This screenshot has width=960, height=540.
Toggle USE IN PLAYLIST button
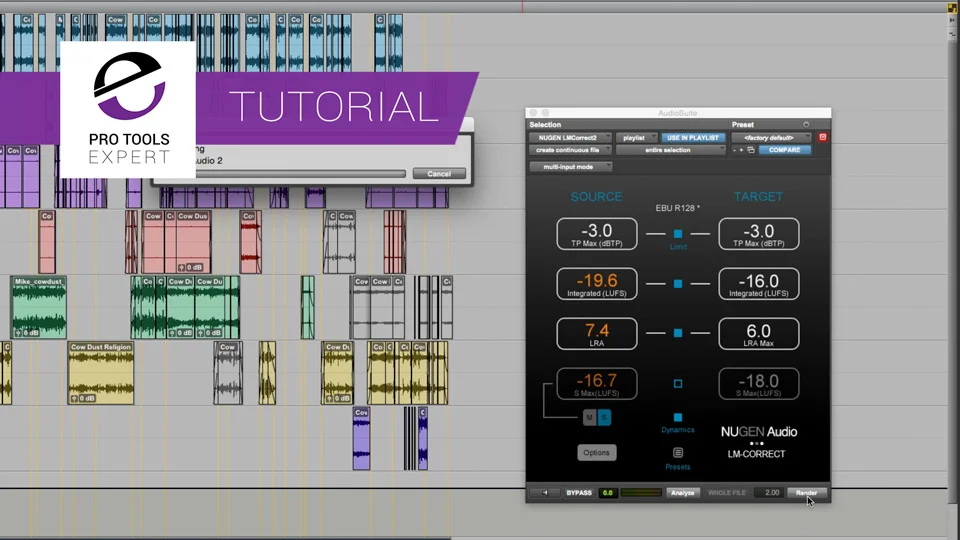coord(693,138)
